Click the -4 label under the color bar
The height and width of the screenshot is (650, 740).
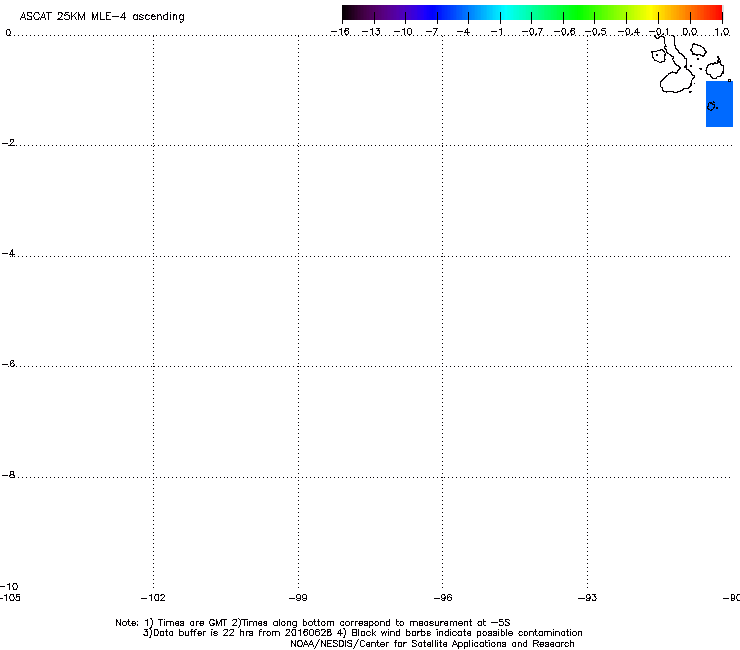pyautogui.click(x=463, y=32)
